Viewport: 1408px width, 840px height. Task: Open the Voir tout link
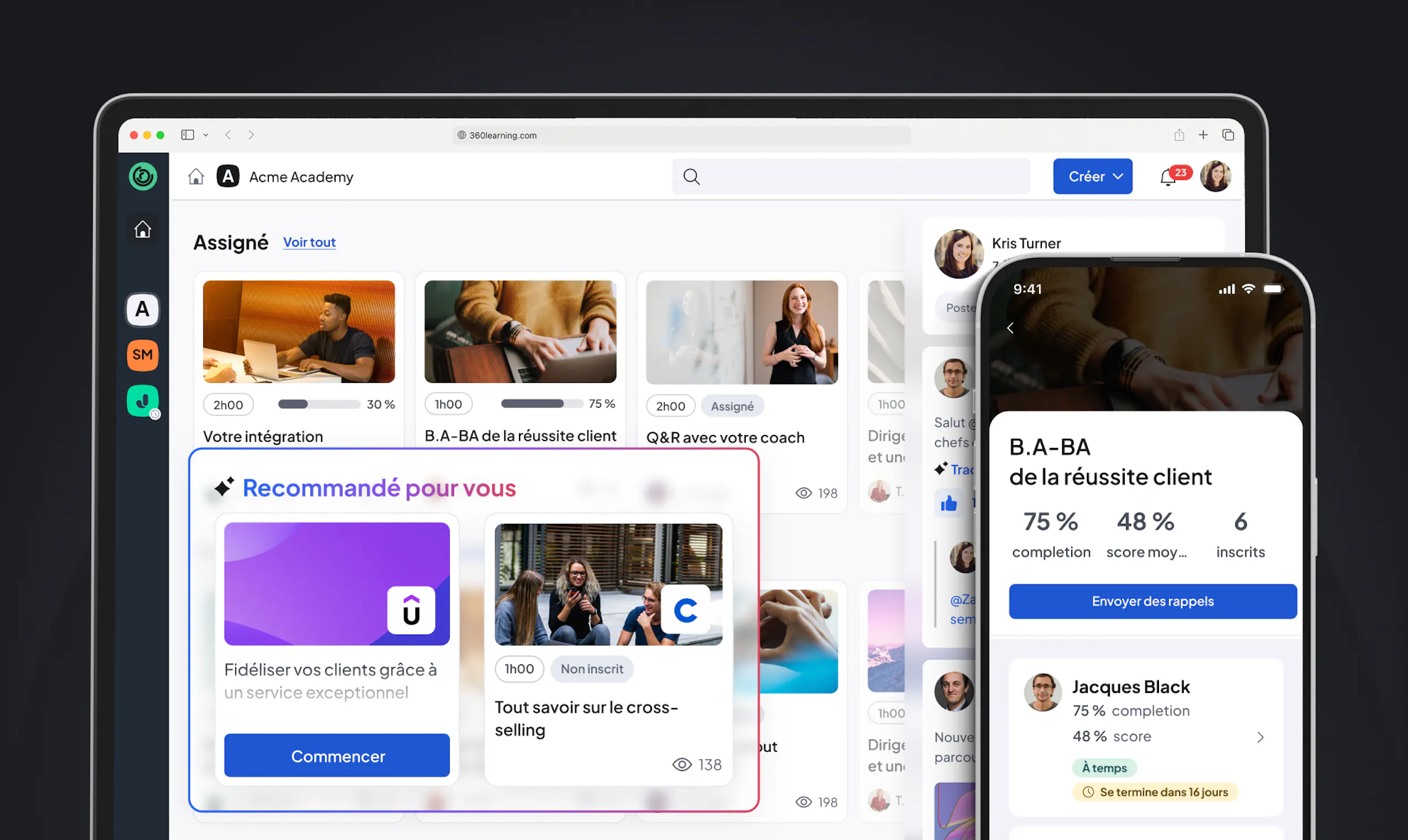309,242
